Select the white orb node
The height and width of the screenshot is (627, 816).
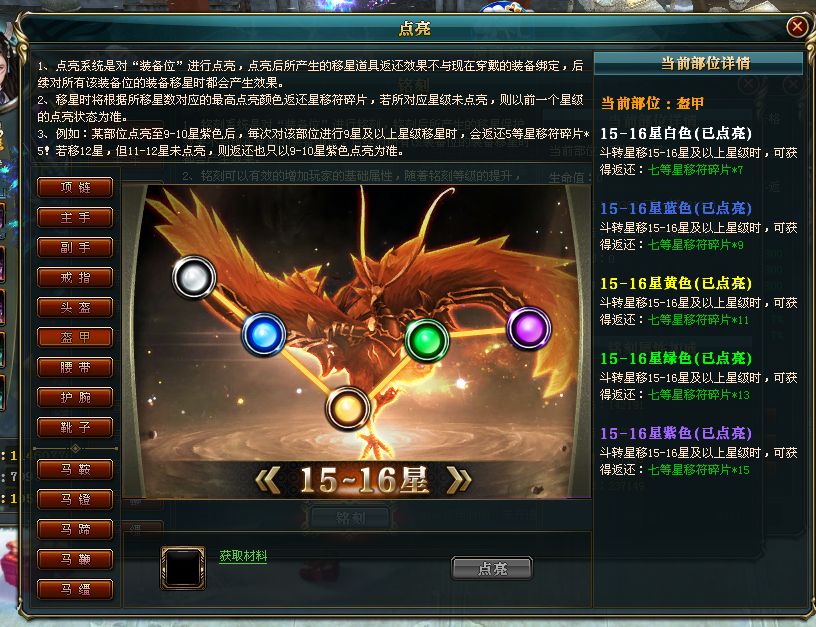tap(194, 277)
